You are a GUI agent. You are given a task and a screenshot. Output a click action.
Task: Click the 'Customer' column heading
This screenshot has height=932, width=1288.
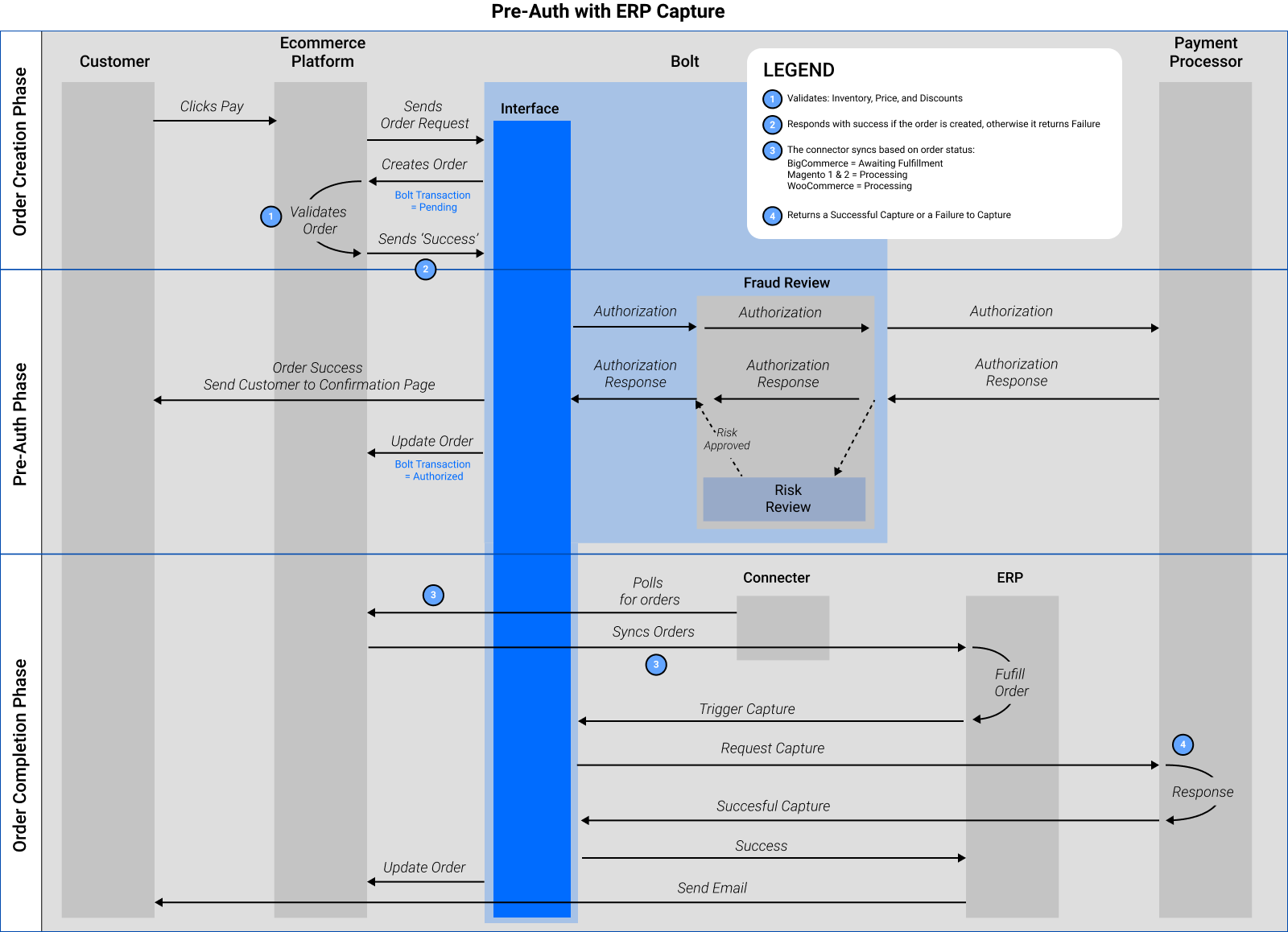pos(114,62)
